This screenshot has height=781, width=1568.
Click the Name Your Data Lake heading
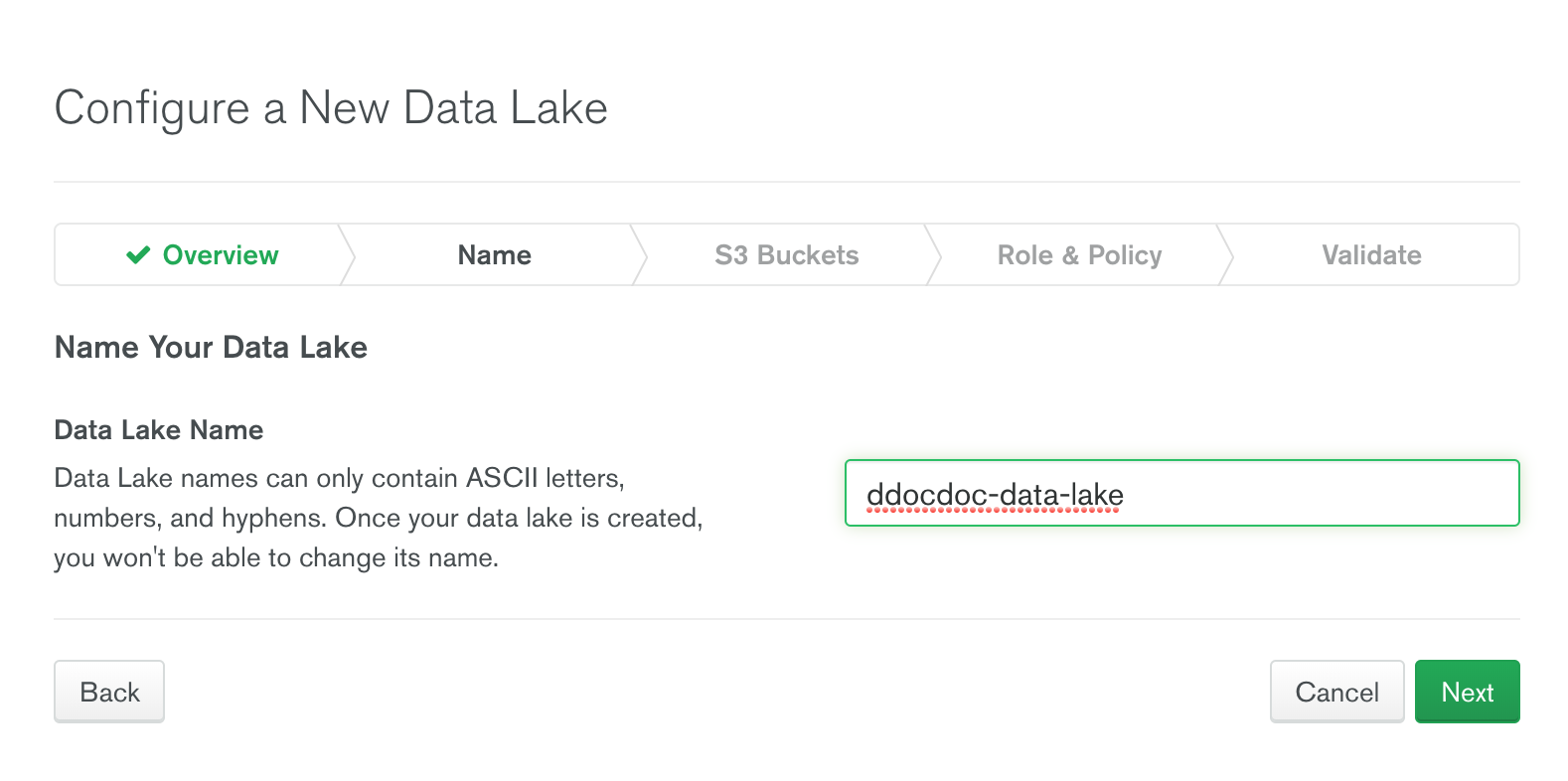[x=211, y=347]
